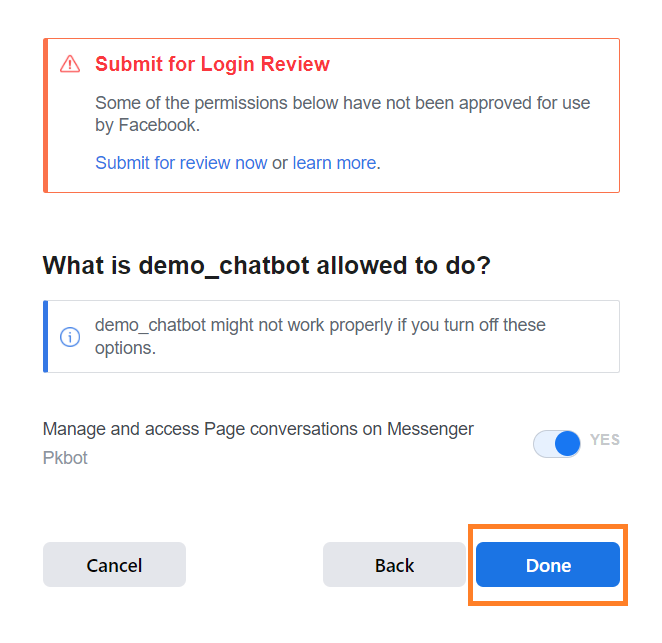Click the "Submit for Login Review" heading
The height and width of the screenshot is (643, 662).
click(212, 65)
